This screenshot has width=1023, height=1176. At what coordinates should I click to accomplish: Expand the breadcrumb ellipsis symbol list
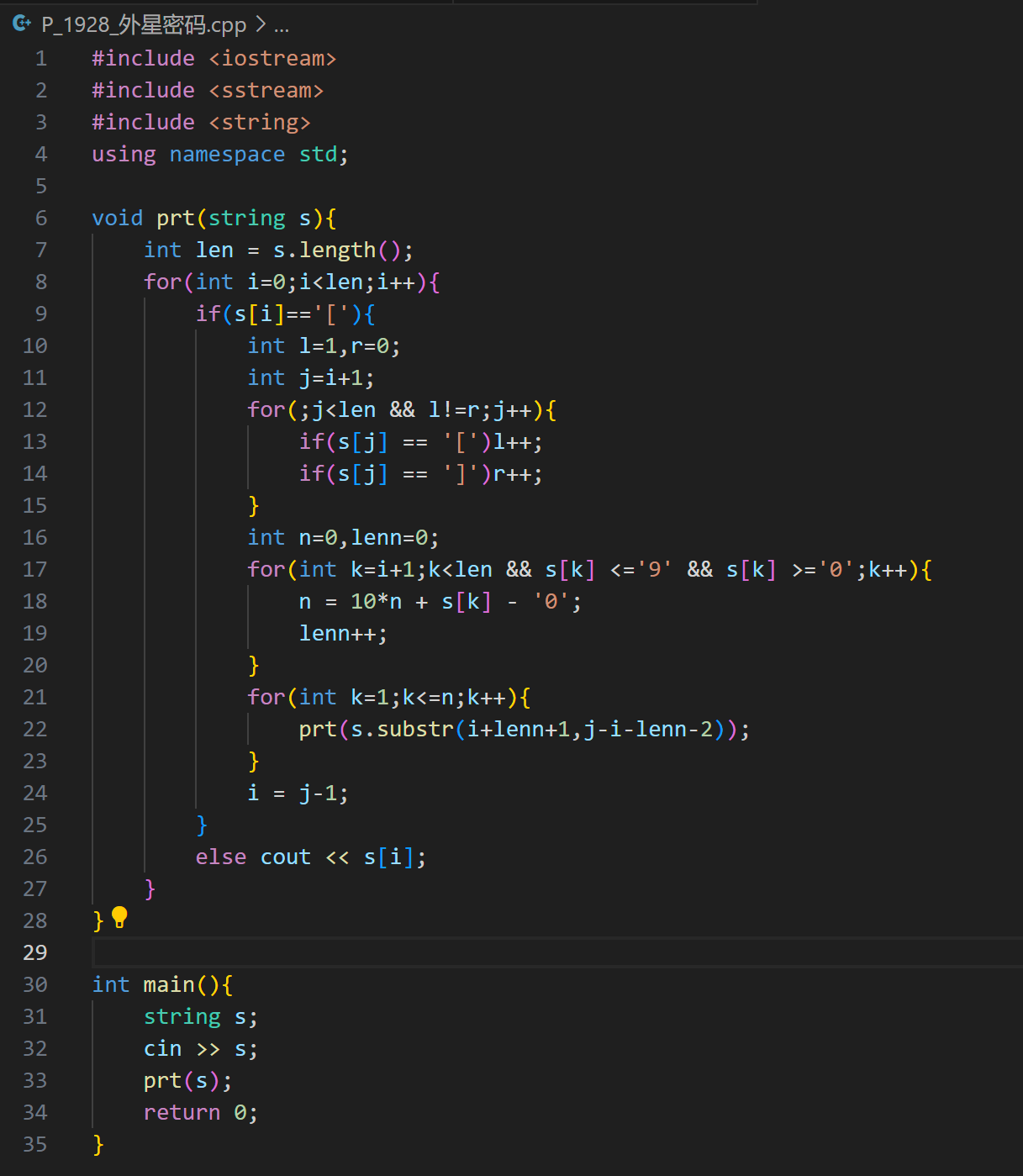point(282,26)
